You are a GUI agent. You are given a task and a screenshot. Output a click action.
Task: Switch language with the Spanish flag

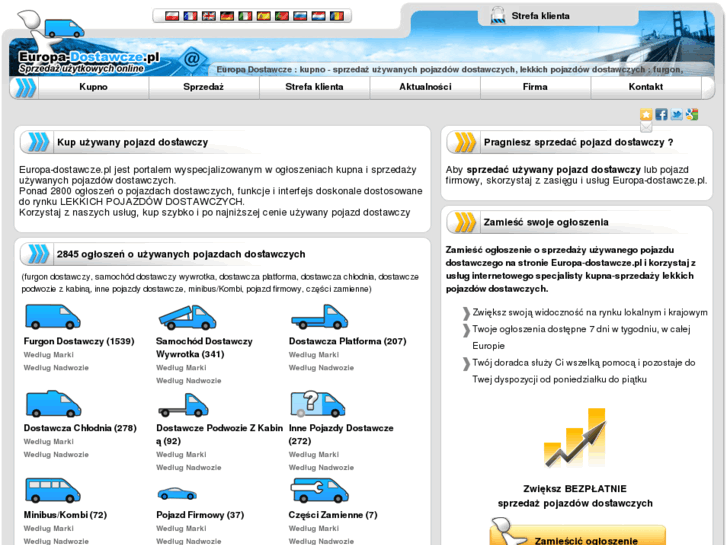point(263,16)
